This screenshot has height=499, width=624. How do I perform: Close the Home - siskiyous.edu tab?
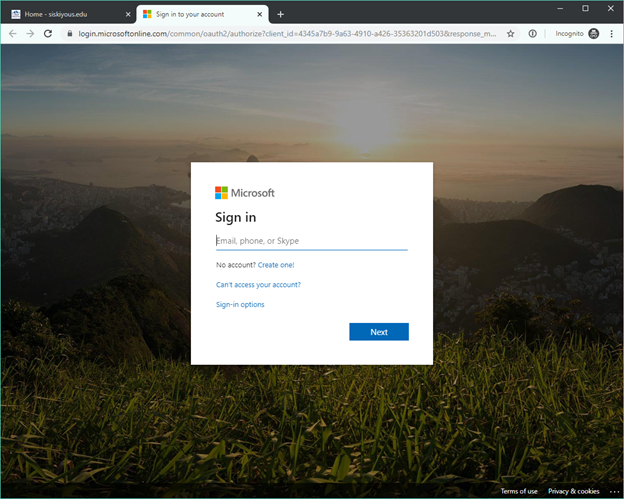coord(128,14)
